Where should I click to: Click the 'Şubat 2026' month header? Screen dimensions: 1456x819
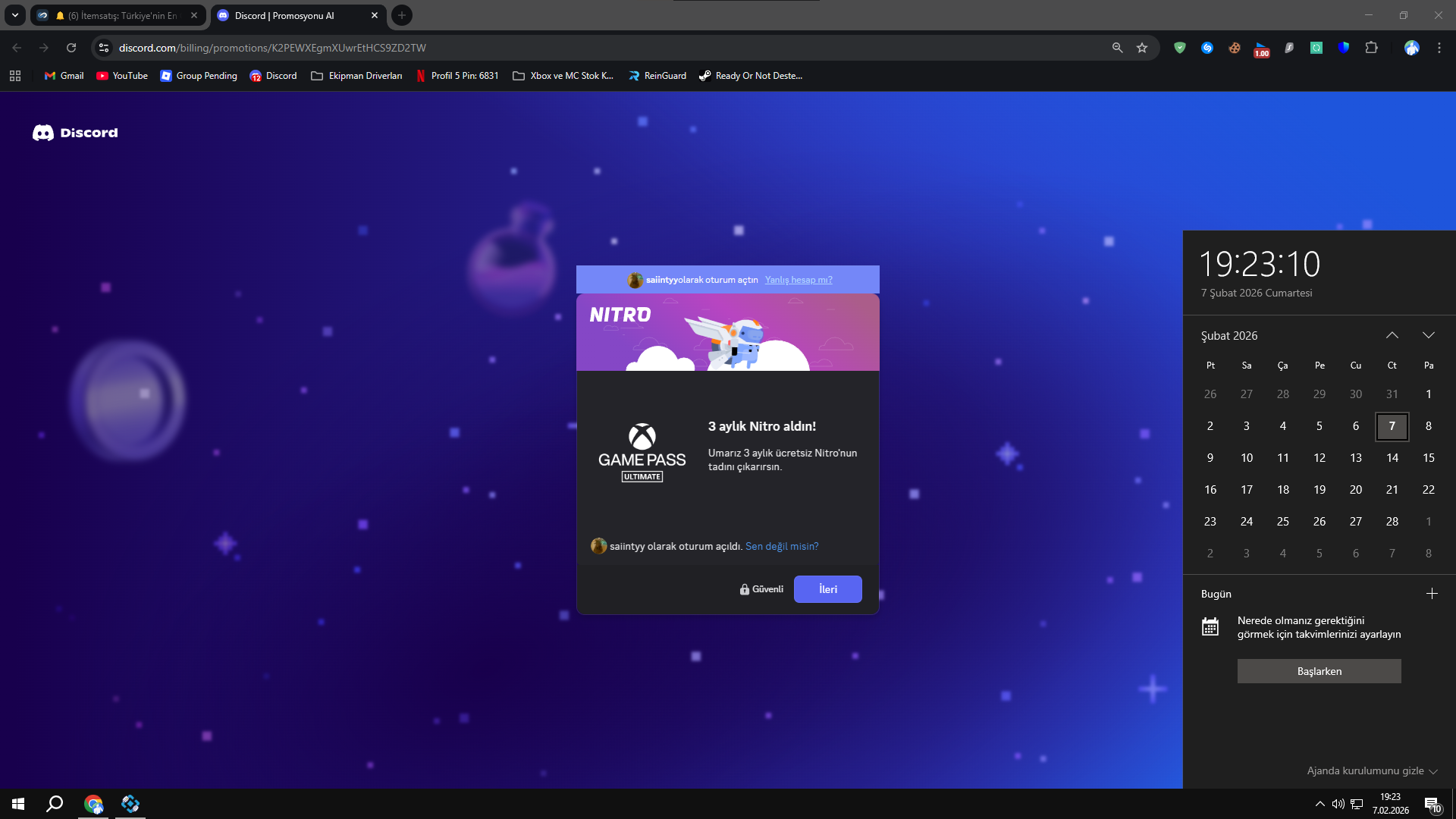tap(1229, 335)
